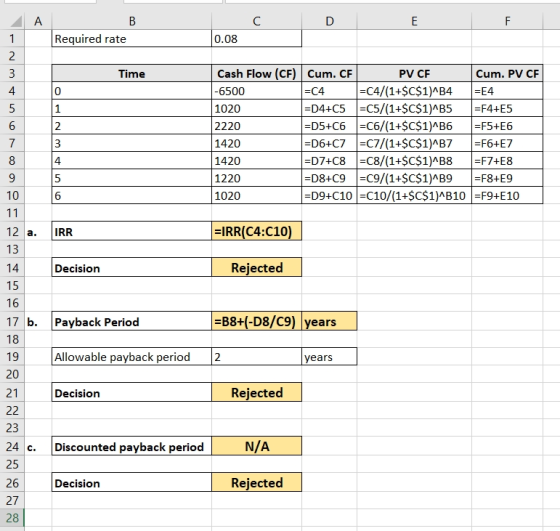Screen dimensions: 560x531
Task: Select row 1 header
Action: (x=12, y=39)
